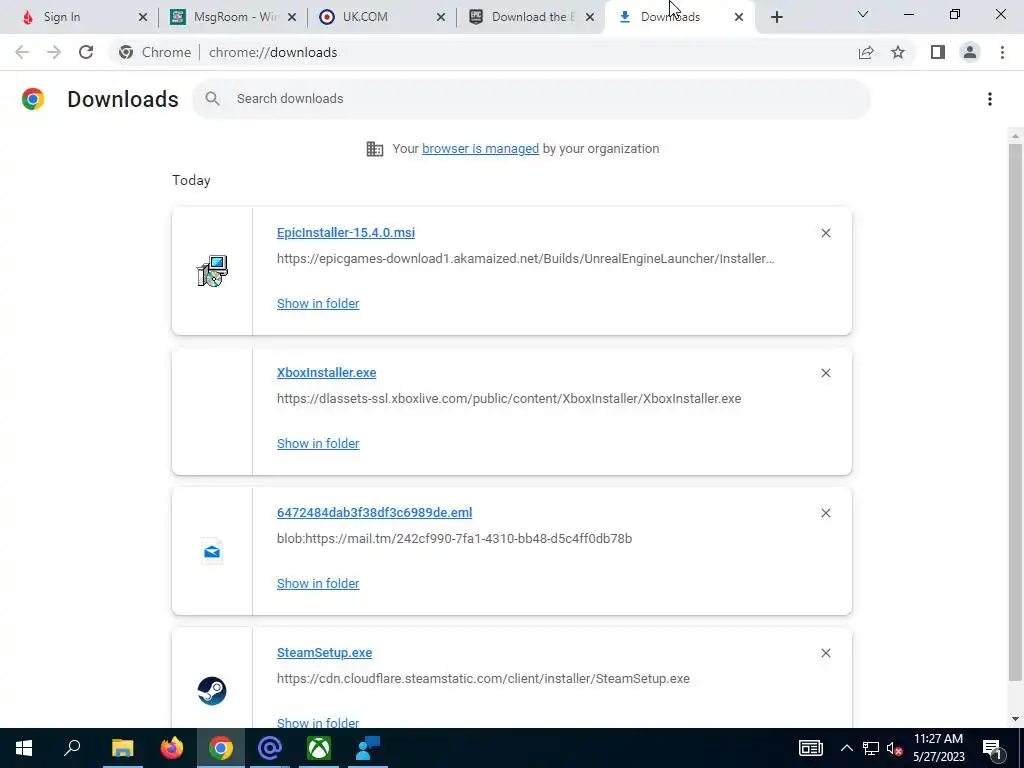Open the news widget tray icon
The image size is (1024, 768).
point(810,748)
